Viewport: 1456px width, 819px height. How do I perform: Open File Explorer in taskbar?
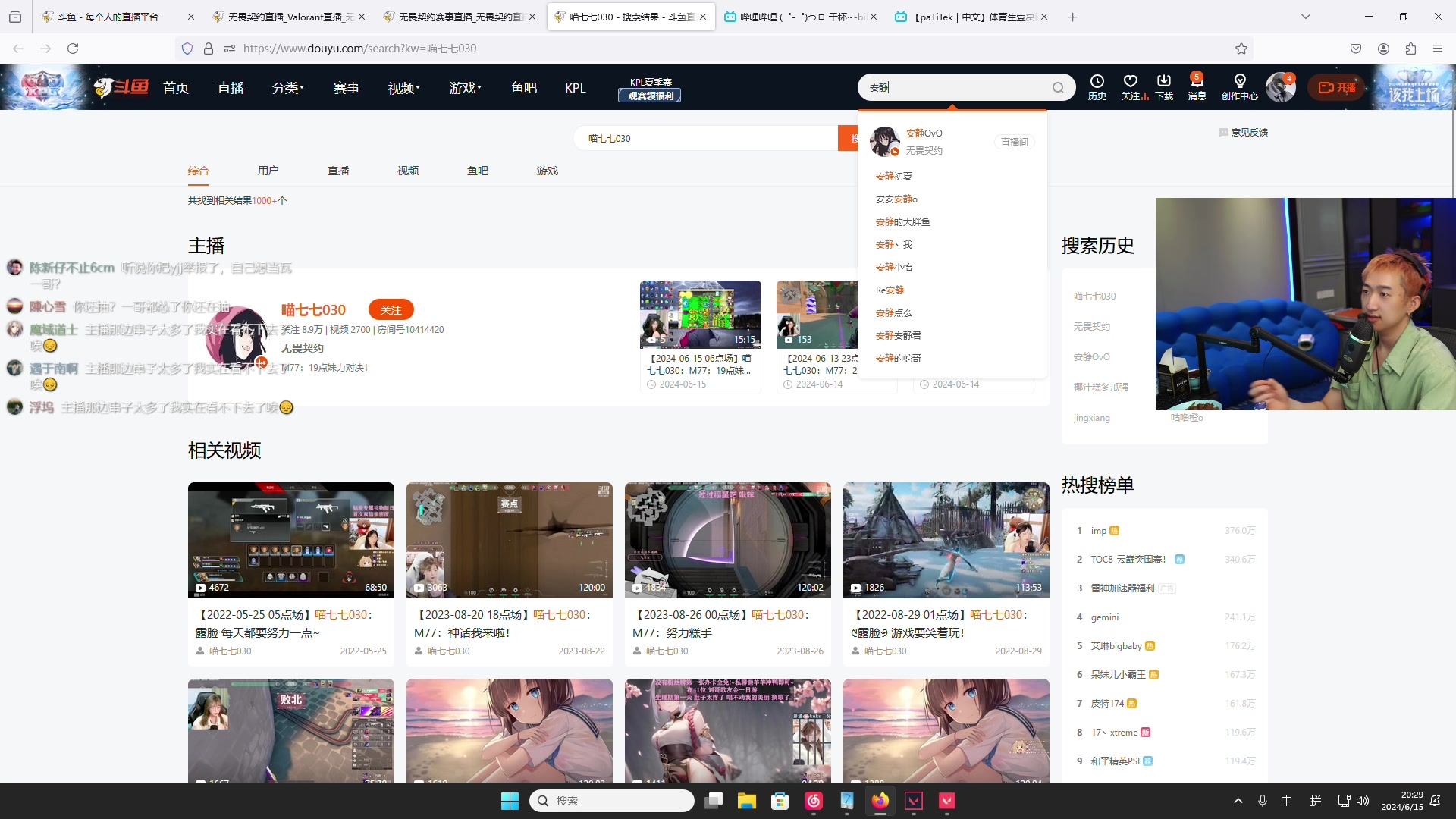point(747,801)
